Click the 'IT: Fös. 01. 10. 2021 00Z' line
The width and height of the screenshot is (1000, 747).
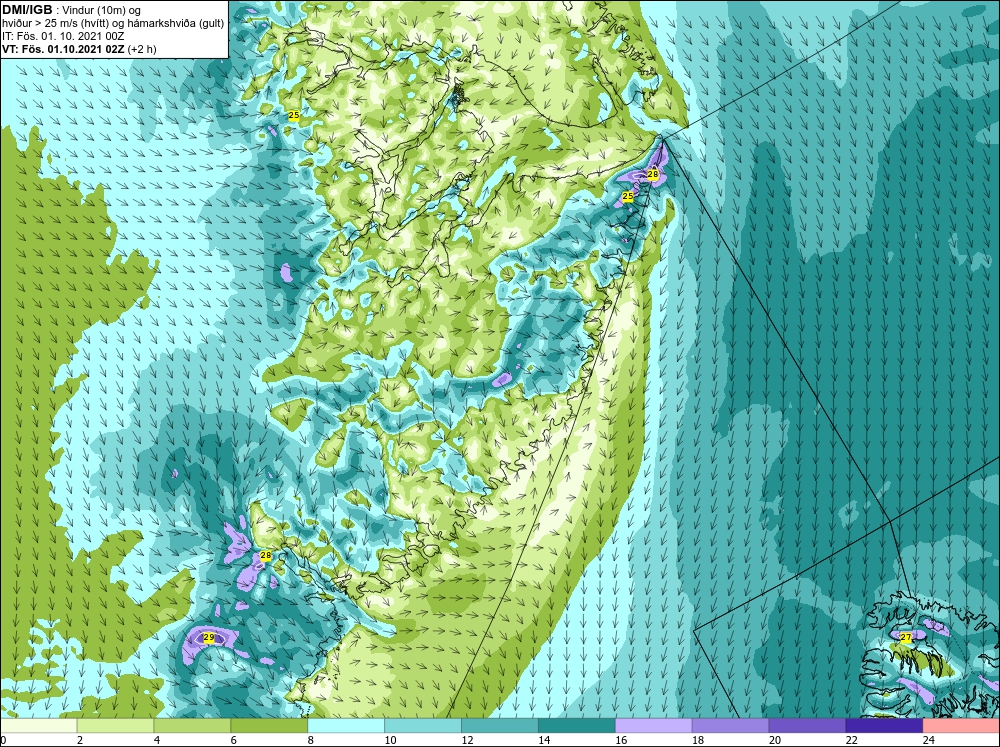click(x=63, y=36)
